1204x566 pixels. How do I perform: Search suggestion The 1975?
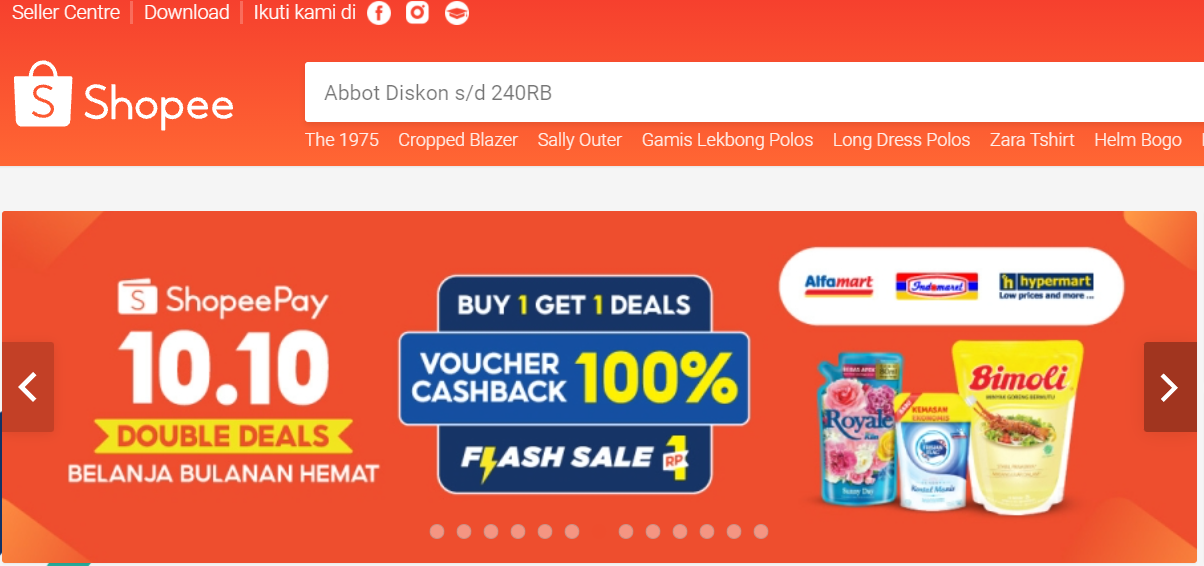coord(342,140)
